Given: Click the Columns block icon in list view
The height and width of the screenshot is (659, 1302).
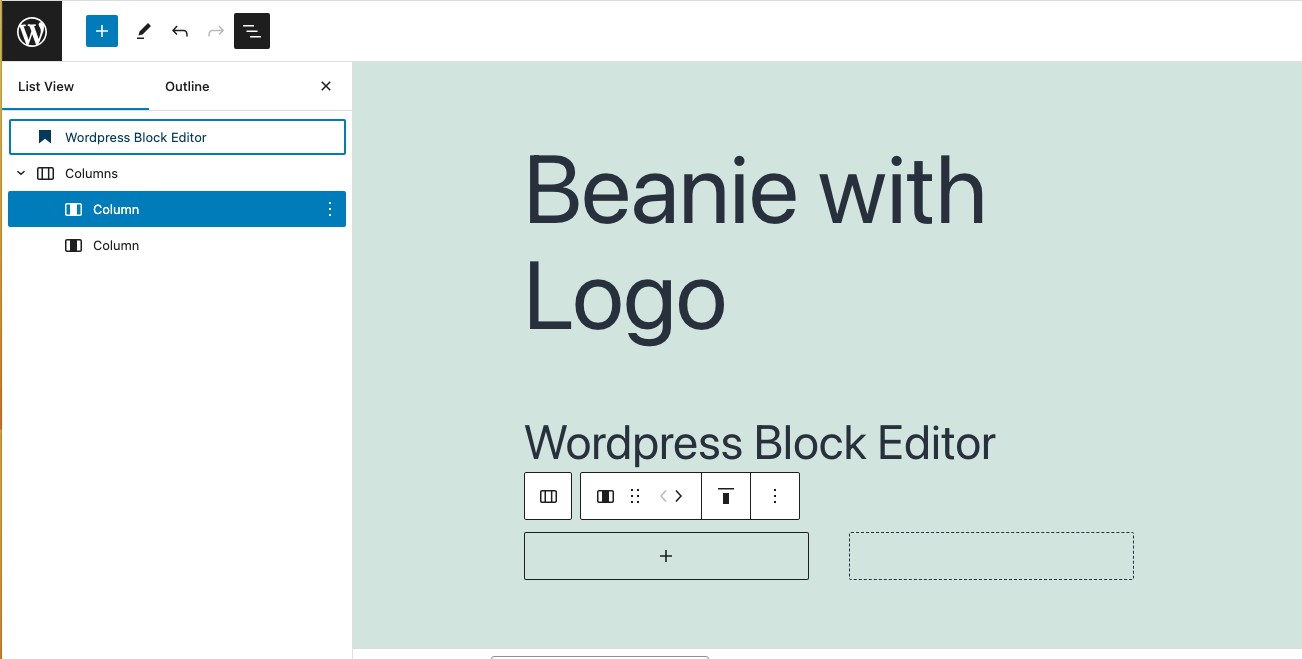Looking at the screenshot, I should [45, 173].
